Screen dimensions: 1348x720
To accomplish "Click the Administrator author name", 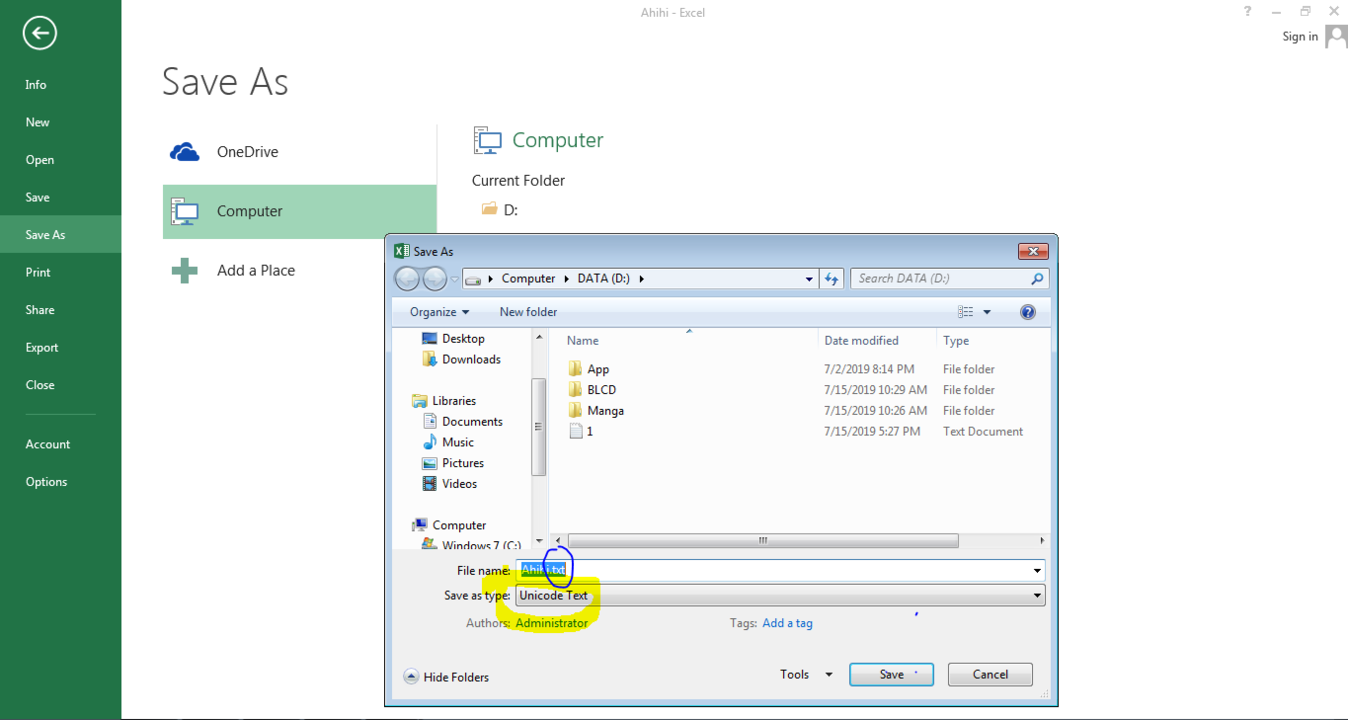I will (x=551, y=623).
